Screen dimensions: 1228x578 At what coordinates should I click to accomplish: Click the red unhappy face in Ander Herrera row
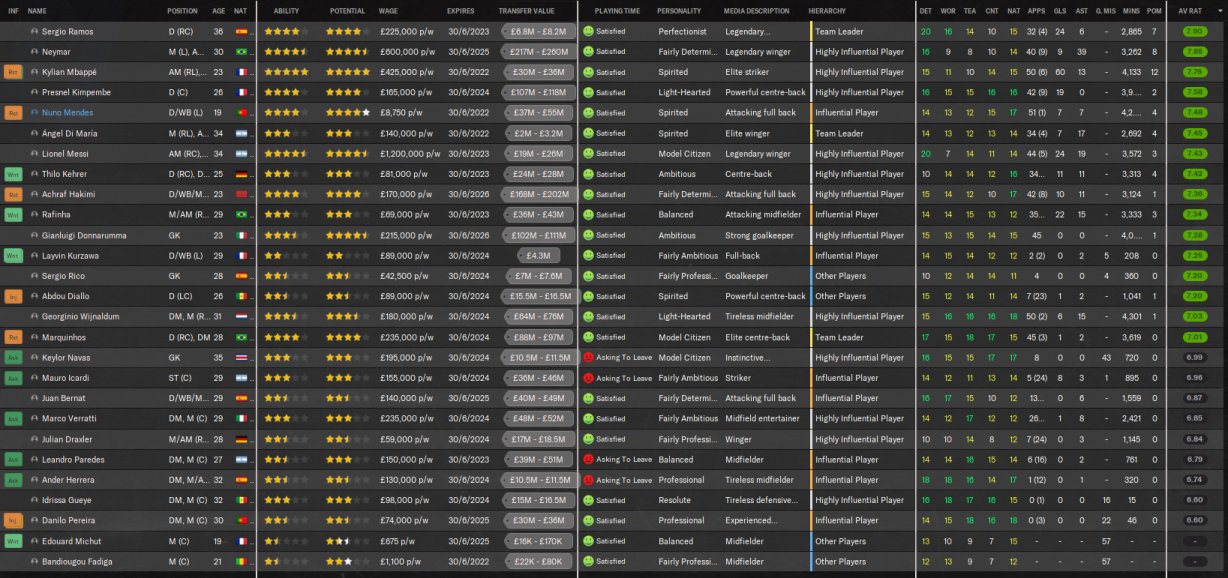point(588,480)
